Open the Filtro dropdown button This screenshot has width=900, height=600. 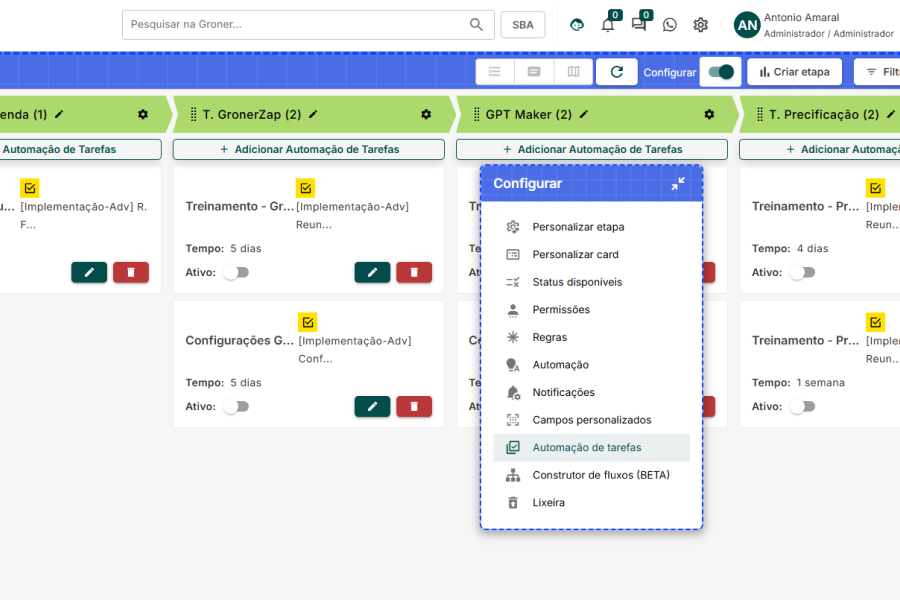(x=878, y=72)
